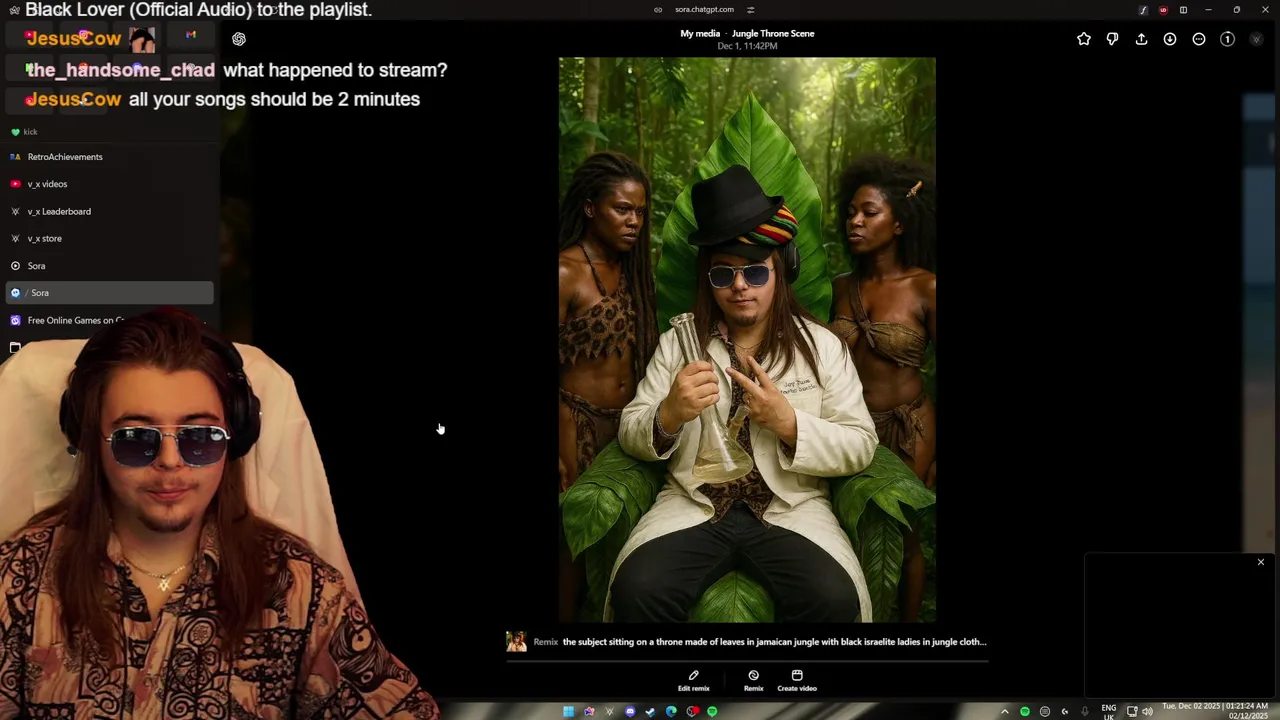Click the Jungle Throne Scene title
This screenshot has height=720, width=1280.
[x=773, y=33]
